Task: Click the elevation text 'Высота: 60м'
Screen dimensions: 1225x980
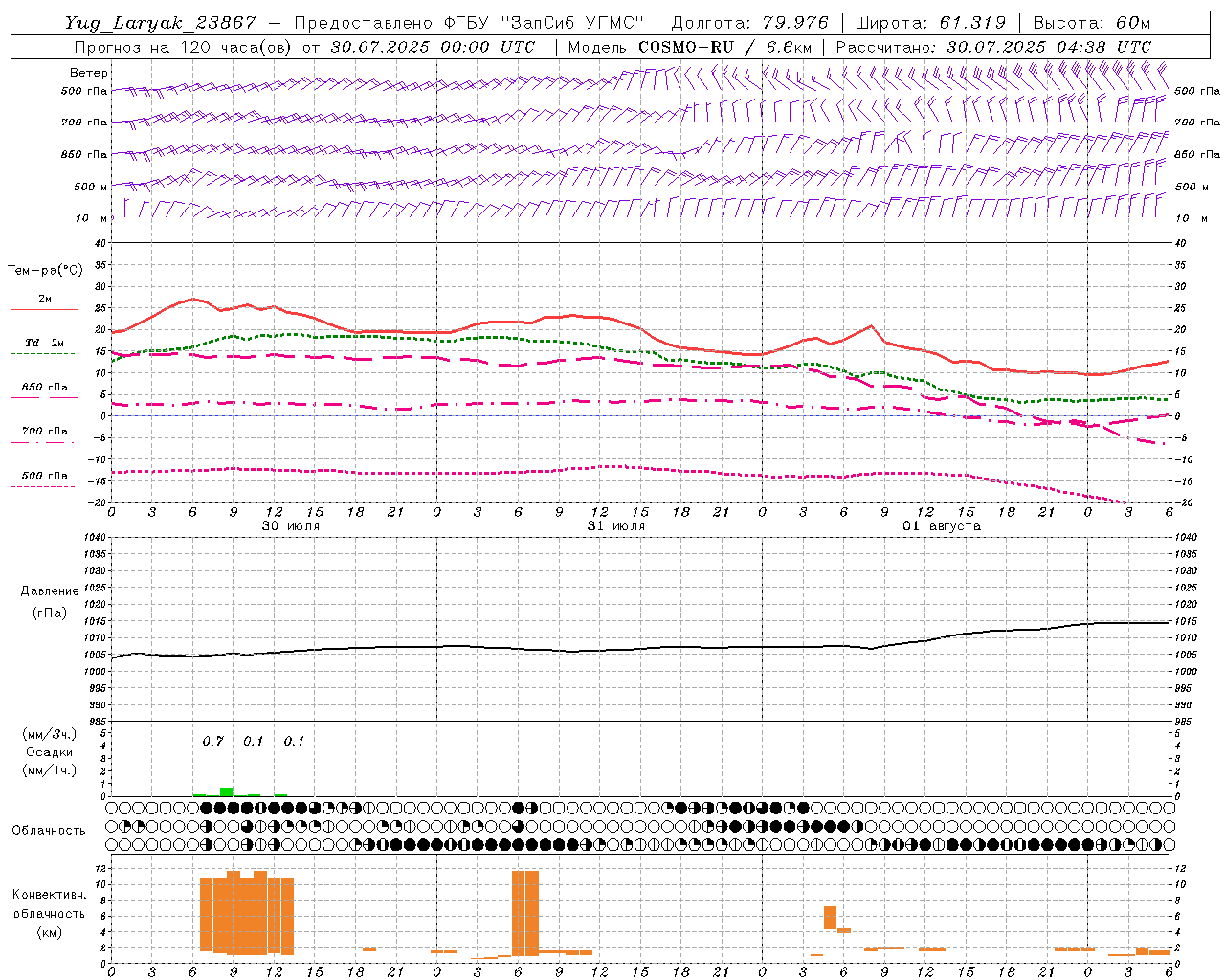Action: pyautogui.click(x=1092, y=23)
